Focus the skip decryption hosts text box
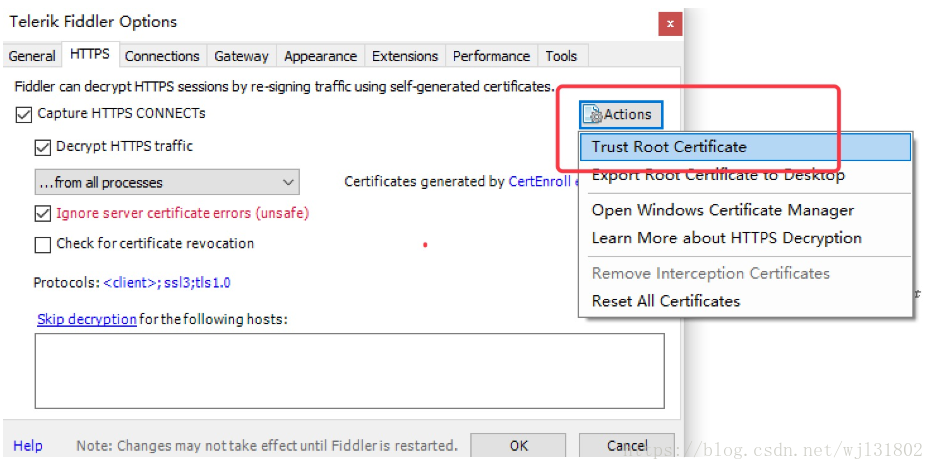 pyautogui.click(x=350, y=371)
